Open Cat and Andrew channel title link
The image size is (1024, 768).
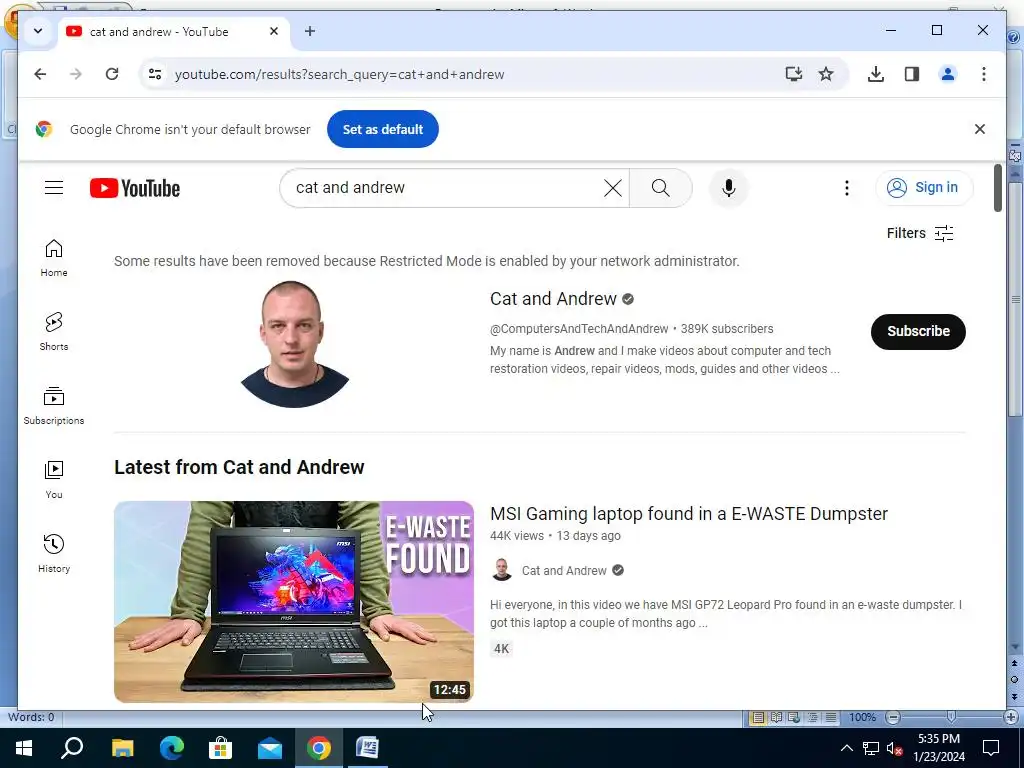[553, 298]
